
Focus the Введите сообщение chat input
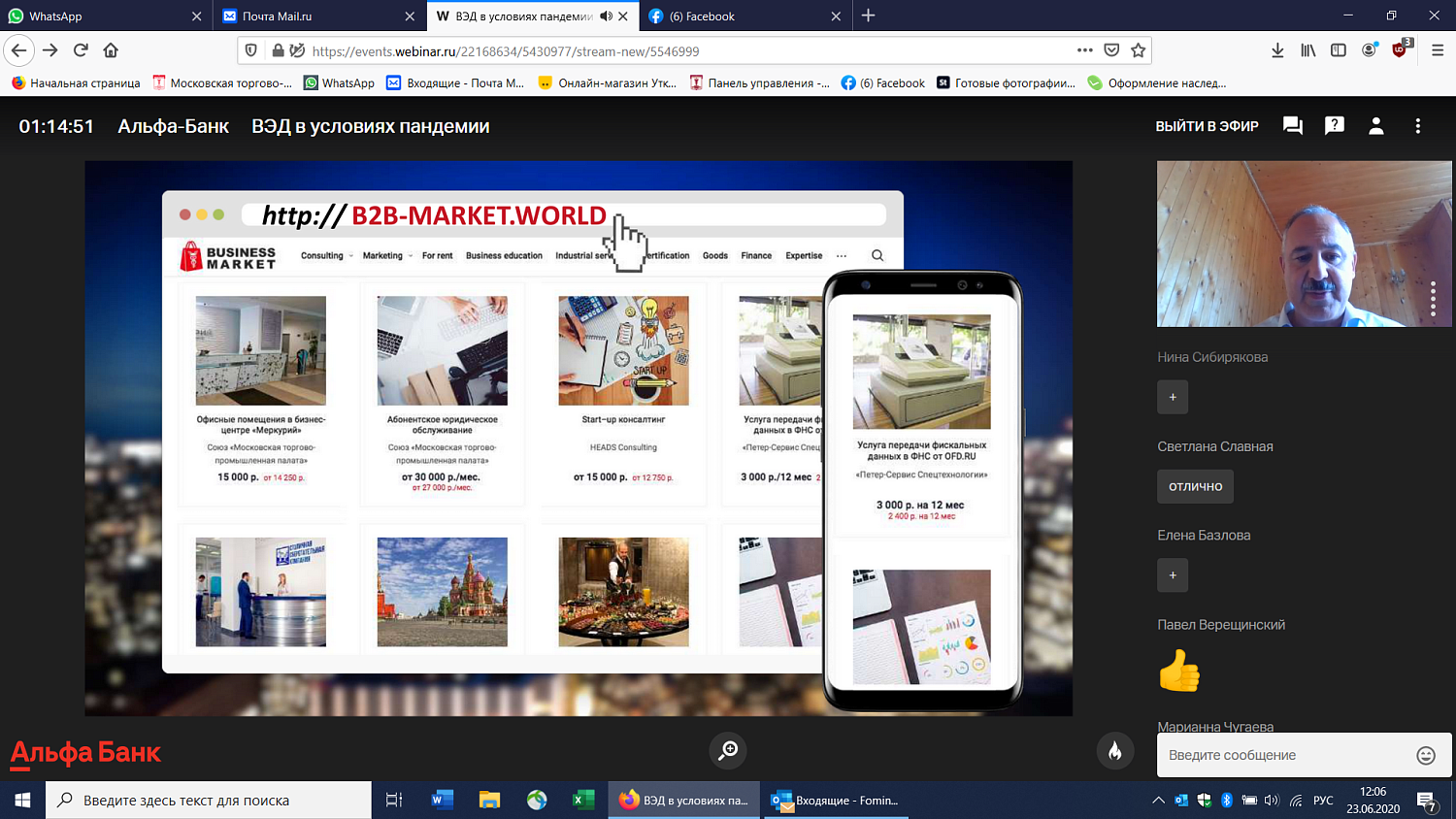pyautogui.click(x=1286, y=755)
